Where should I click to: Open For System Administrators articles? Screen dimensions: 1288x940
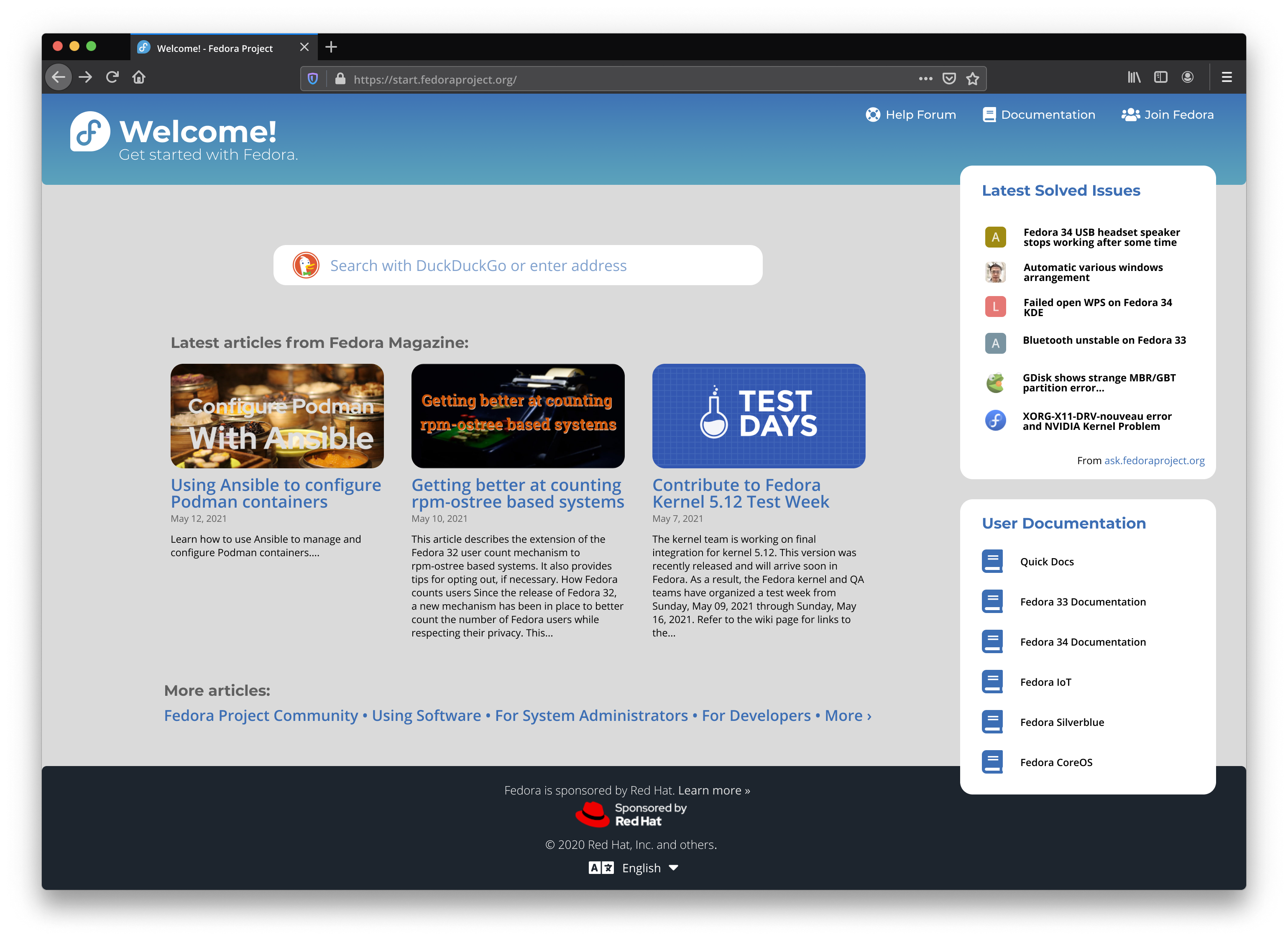[x=592, y=716]
